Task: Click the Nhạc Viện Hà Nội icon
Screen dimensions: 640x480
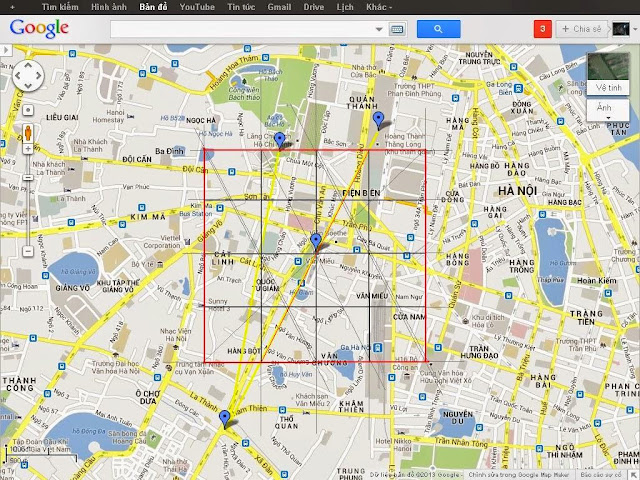Action: point(176,347)
